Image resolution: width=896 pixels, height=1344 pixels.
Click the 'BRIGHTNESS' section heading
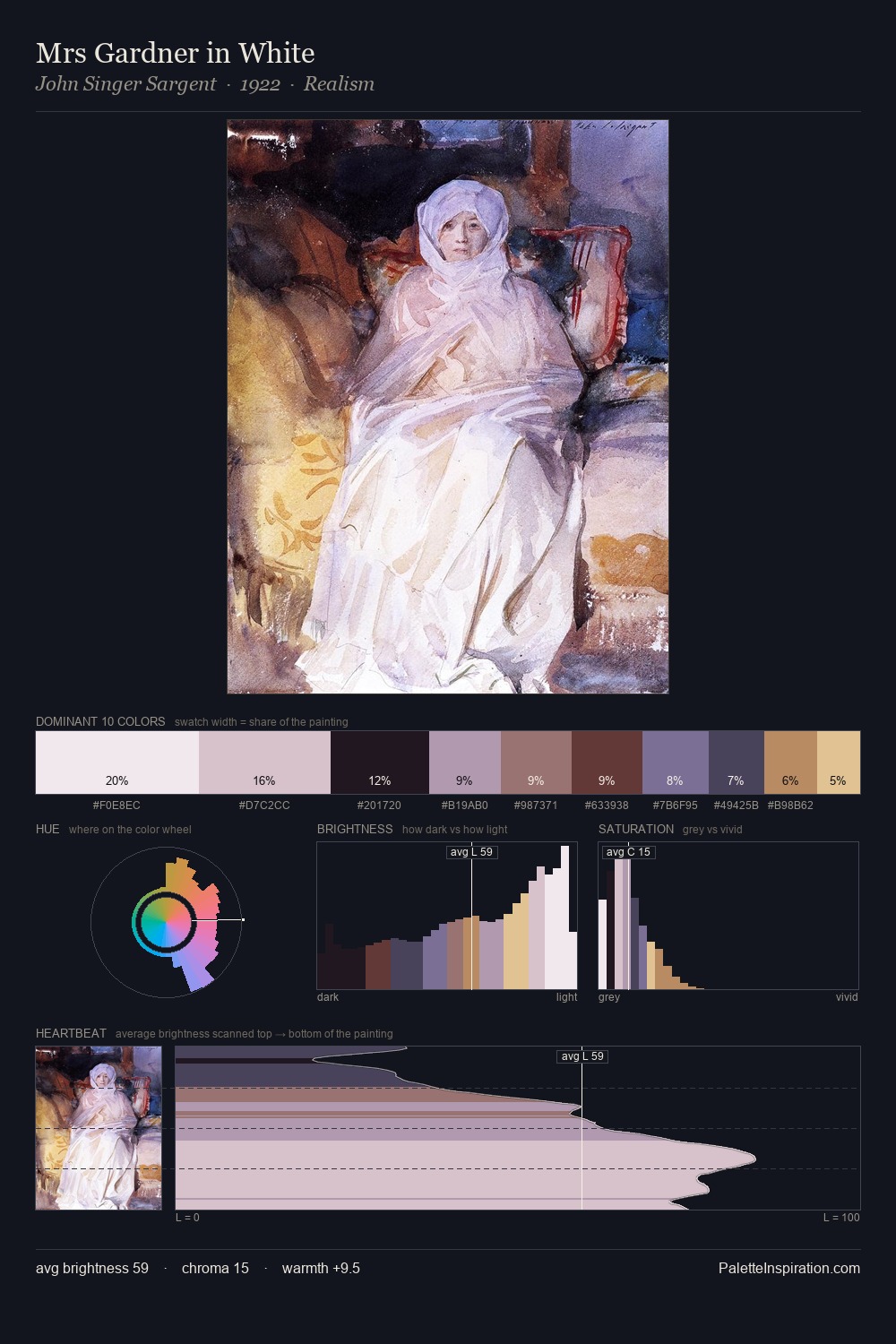pyautogui.click(x=355, y=829)
